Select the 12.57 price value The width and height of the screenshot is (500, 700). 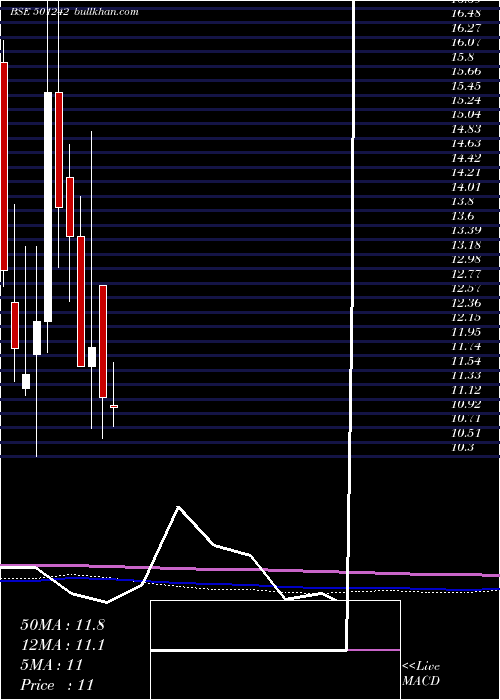(466, 288)
